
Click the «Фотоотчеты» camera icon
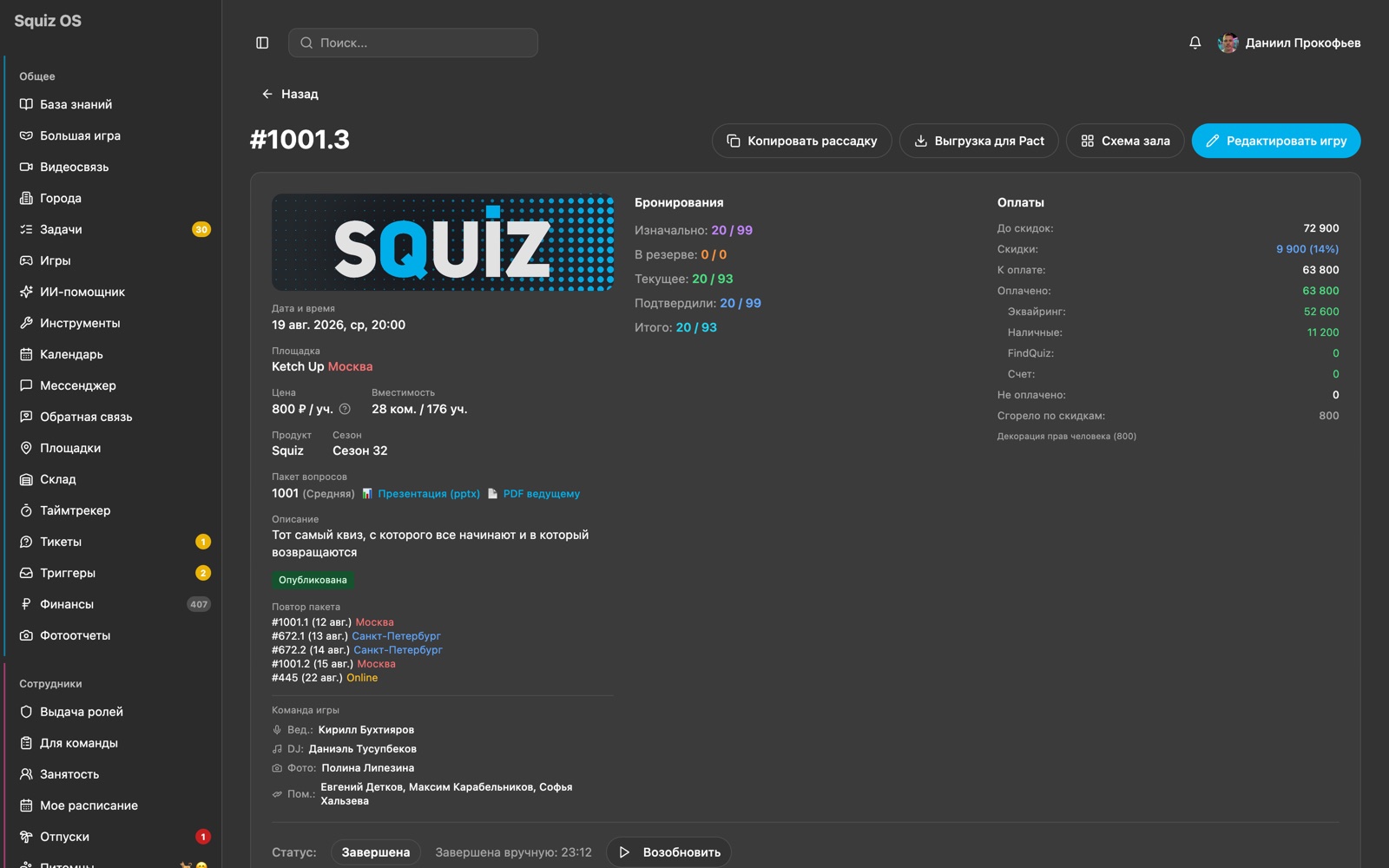click(x=26, y=635)
